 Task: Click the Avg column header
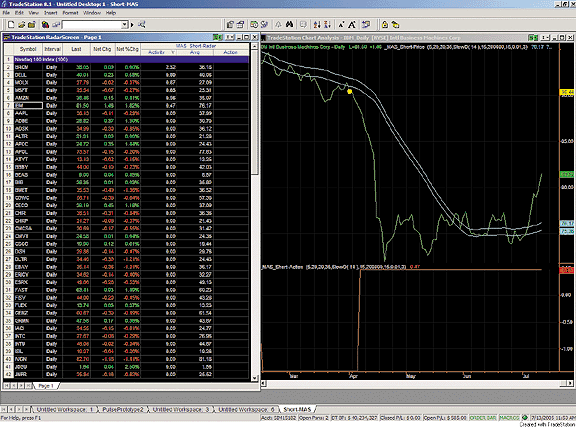click(x=195, y=53)
